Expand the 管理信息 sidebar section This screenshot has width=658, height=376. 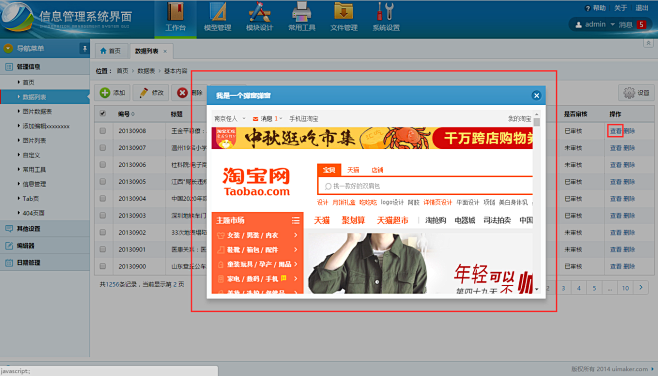pyautogui.click(x=45, y=67)
